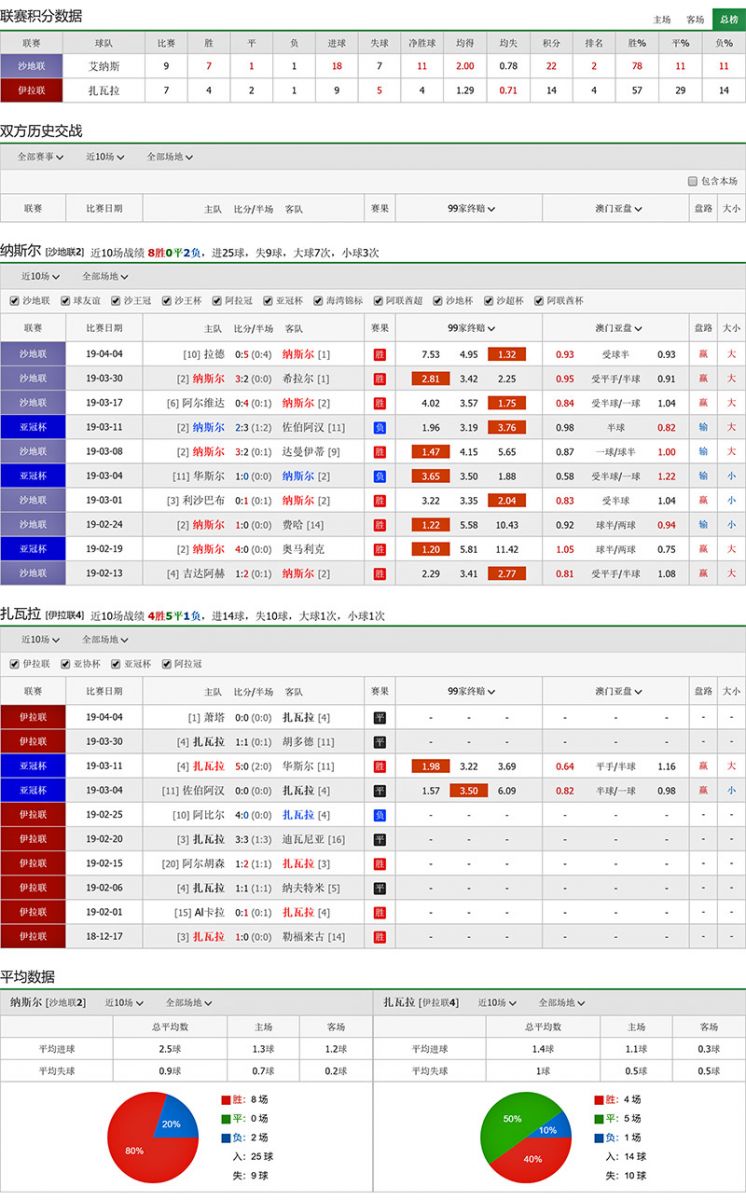Expand 99家终赔 dropdown in 双方历史交战 table
The width and height of the screenshot is (746, 1200).
469,208
